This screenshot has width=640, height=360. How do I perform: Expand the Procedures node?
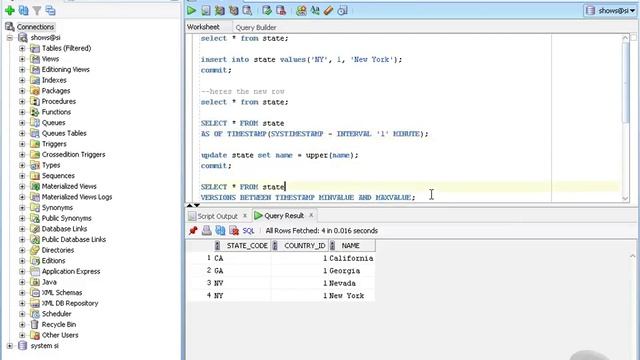pyautogui.click(x=22, y=101)
